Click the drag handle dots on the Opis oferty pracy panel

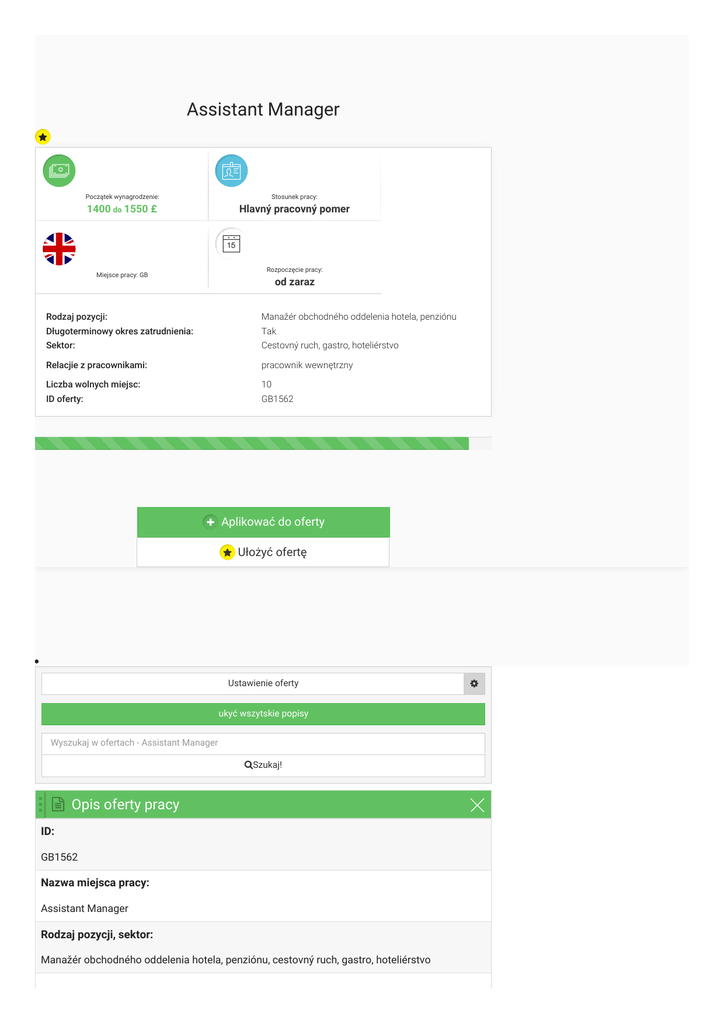[x=40, y=804]
